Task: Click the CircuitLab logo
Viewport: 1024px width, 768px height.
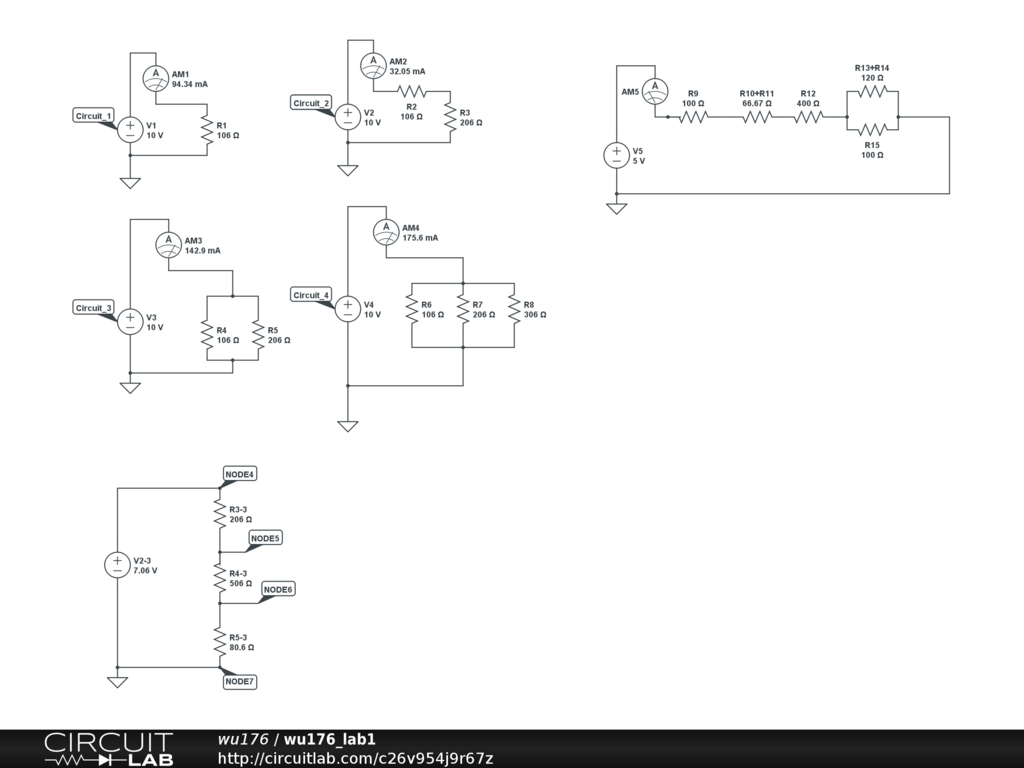Action: (x=108, y=749)
